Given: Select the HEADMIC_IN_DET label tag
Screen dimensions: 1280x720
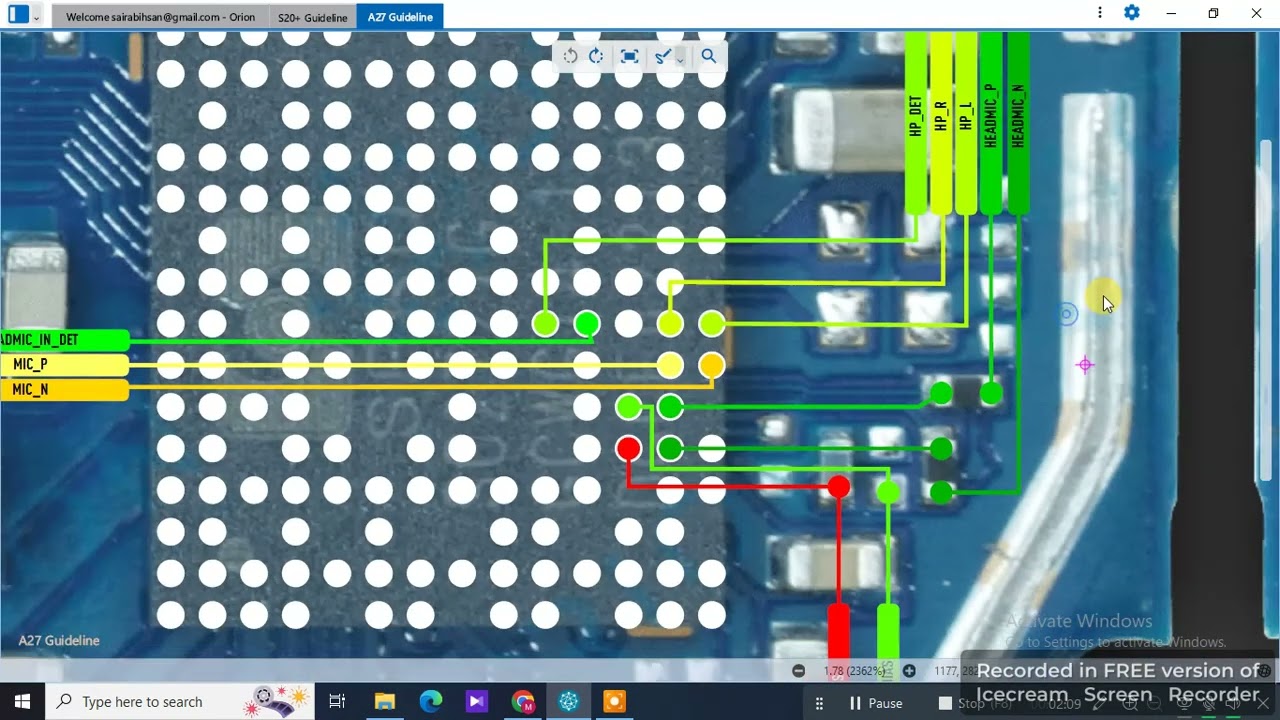Looking at the screenshot, I should [x=65, y=340].
